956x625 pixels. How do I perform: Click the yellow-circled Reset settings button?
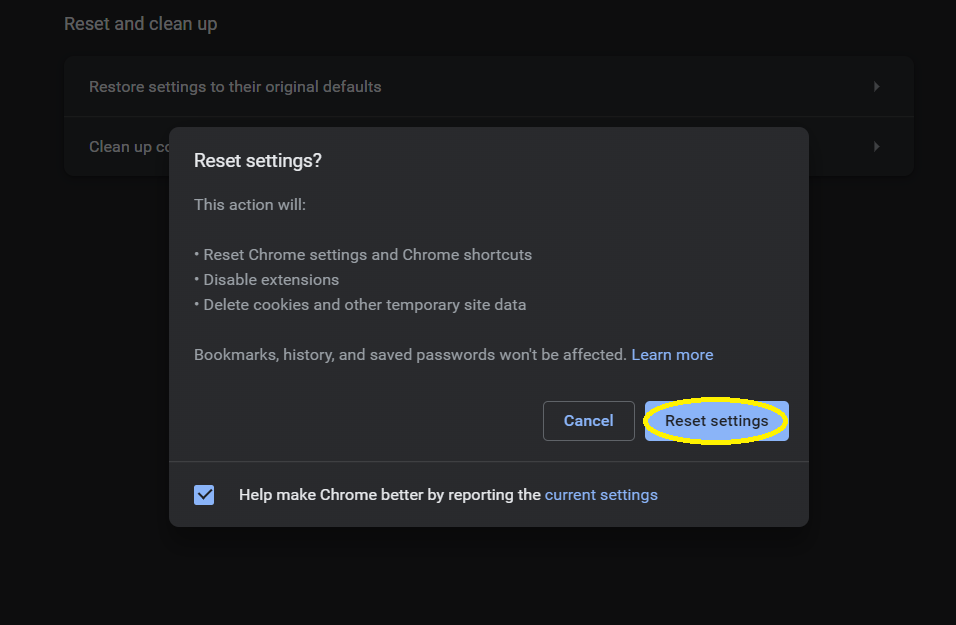716,420
